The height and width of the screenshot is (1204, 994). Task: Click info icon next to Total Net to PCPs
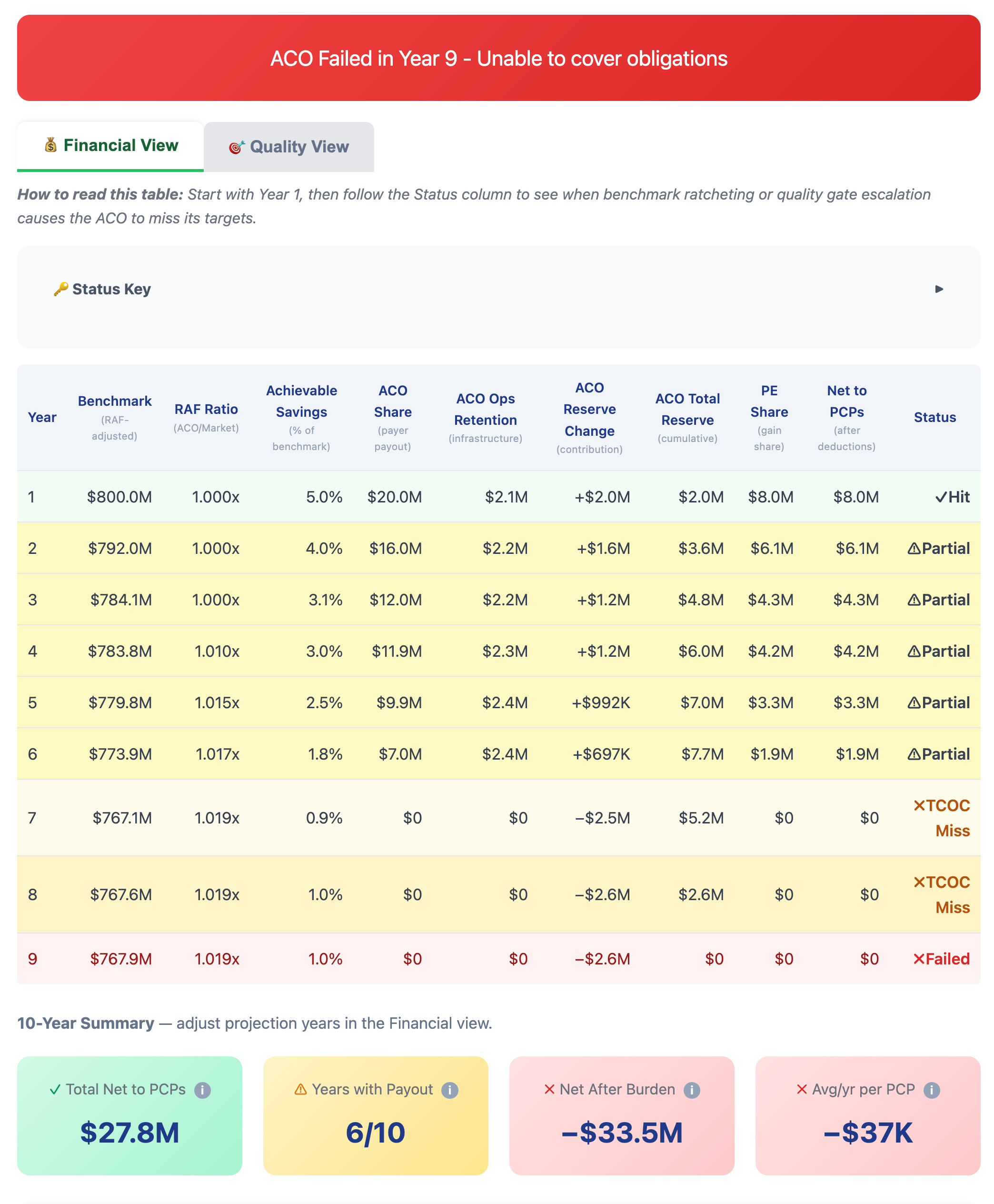(202, 1090)
